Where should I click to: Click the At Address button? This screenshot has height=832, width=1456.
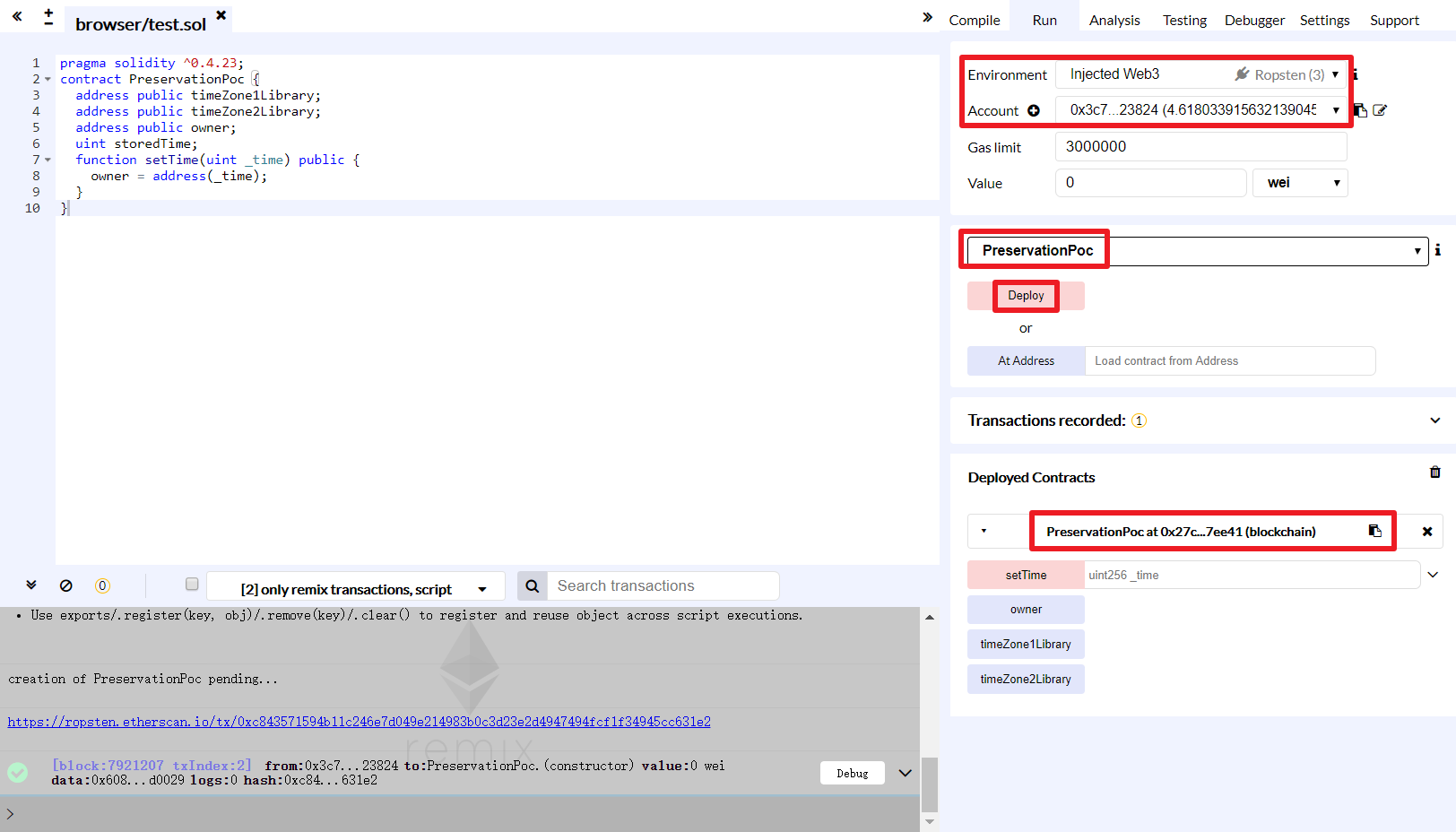(x=1027, y=360)
